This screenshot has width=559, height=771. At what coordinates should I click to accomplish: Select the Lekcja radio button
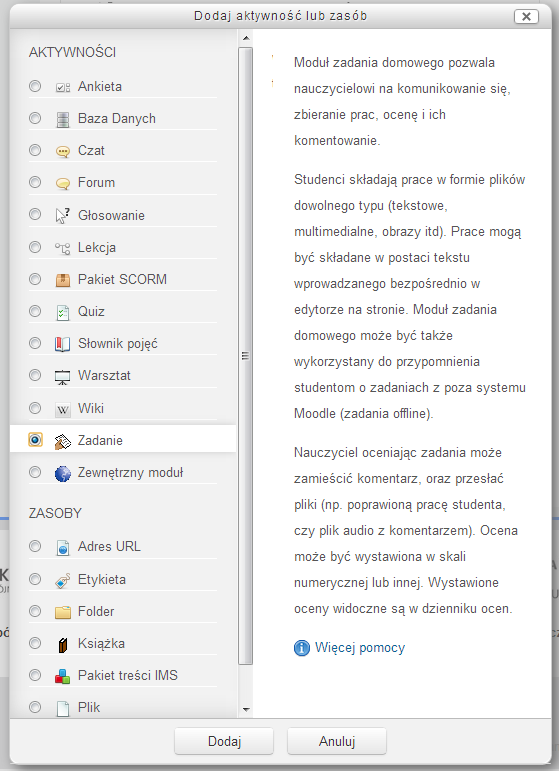(x=35, y=247)
